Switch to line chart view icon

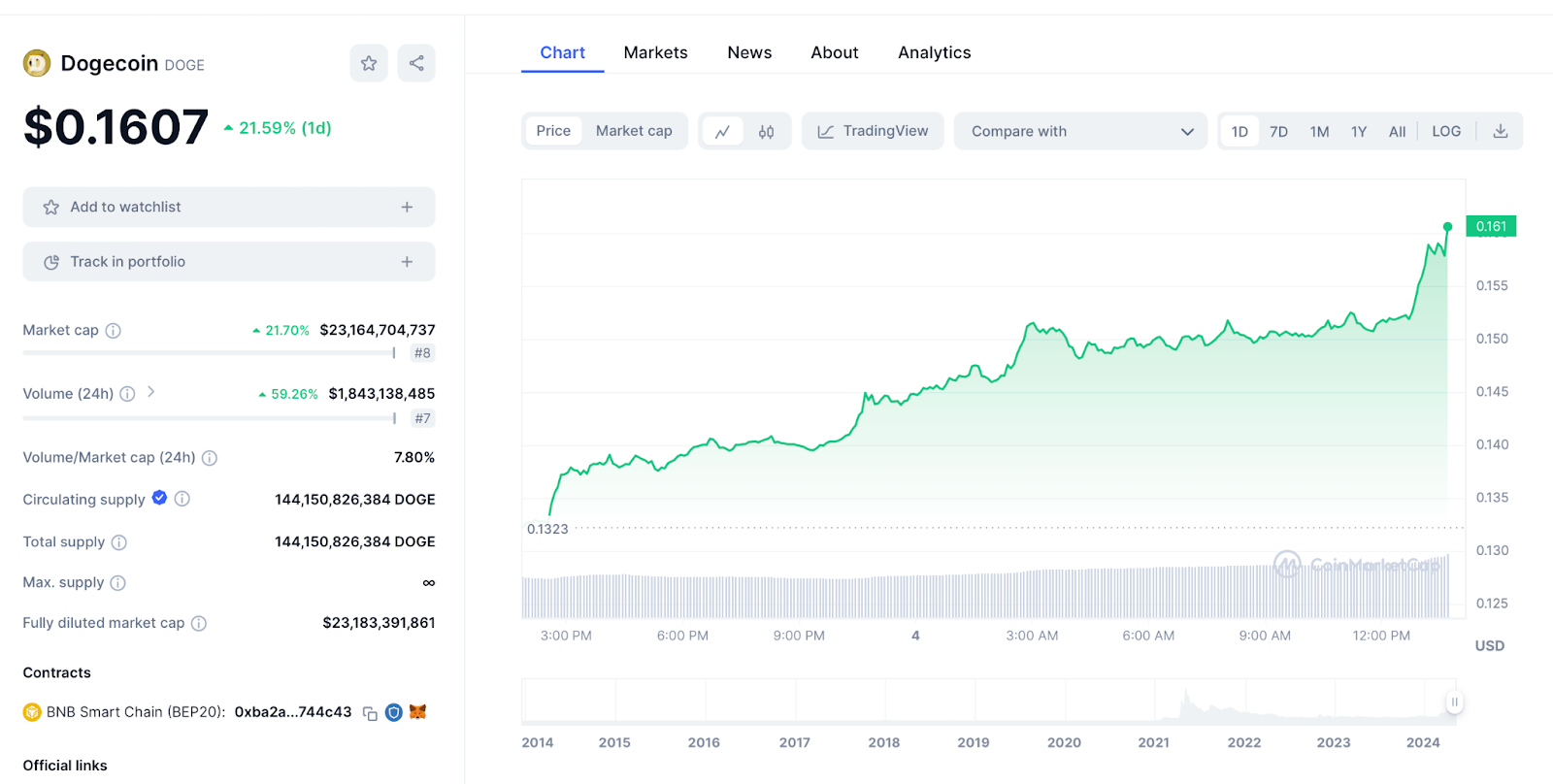point(722,131)
